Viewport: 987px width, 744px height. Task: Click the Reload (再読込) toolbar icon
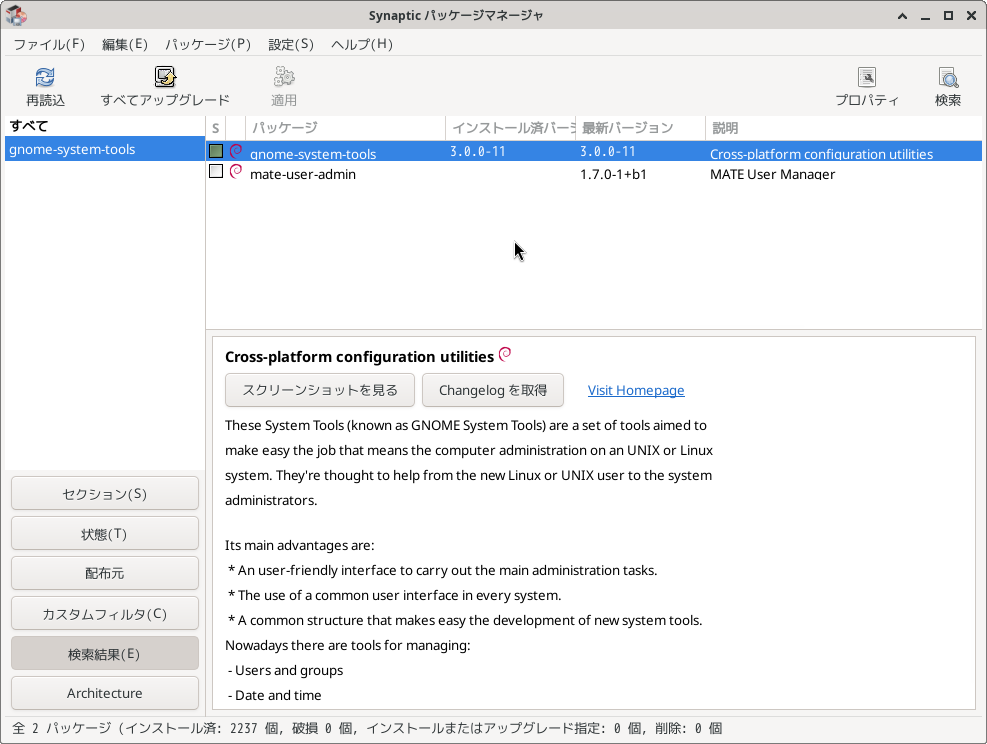click(x=45, y=77)
